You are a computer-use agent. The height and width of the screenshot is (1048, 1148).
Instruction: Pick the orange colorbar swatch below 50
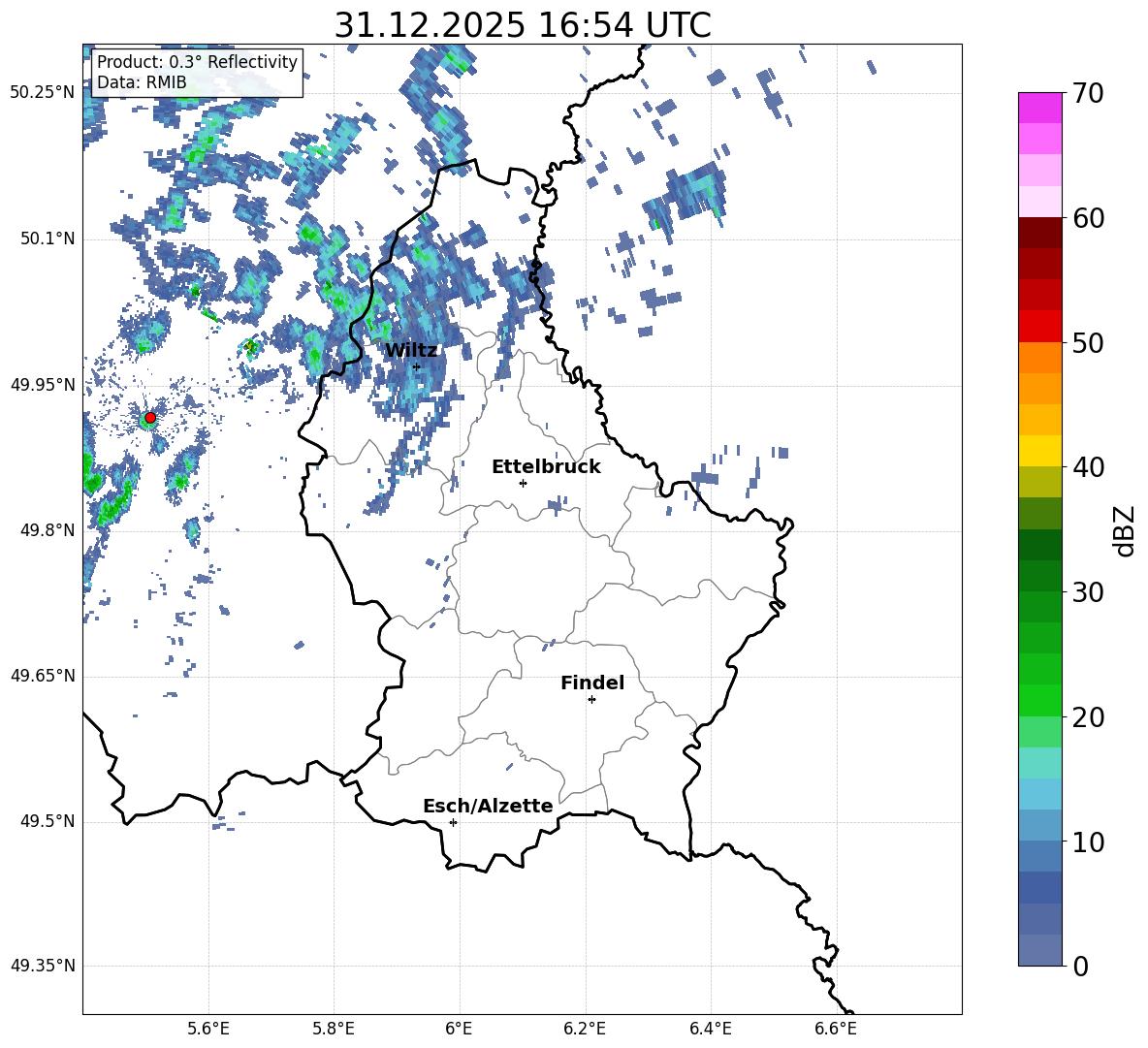click(x=1040, y=357)
